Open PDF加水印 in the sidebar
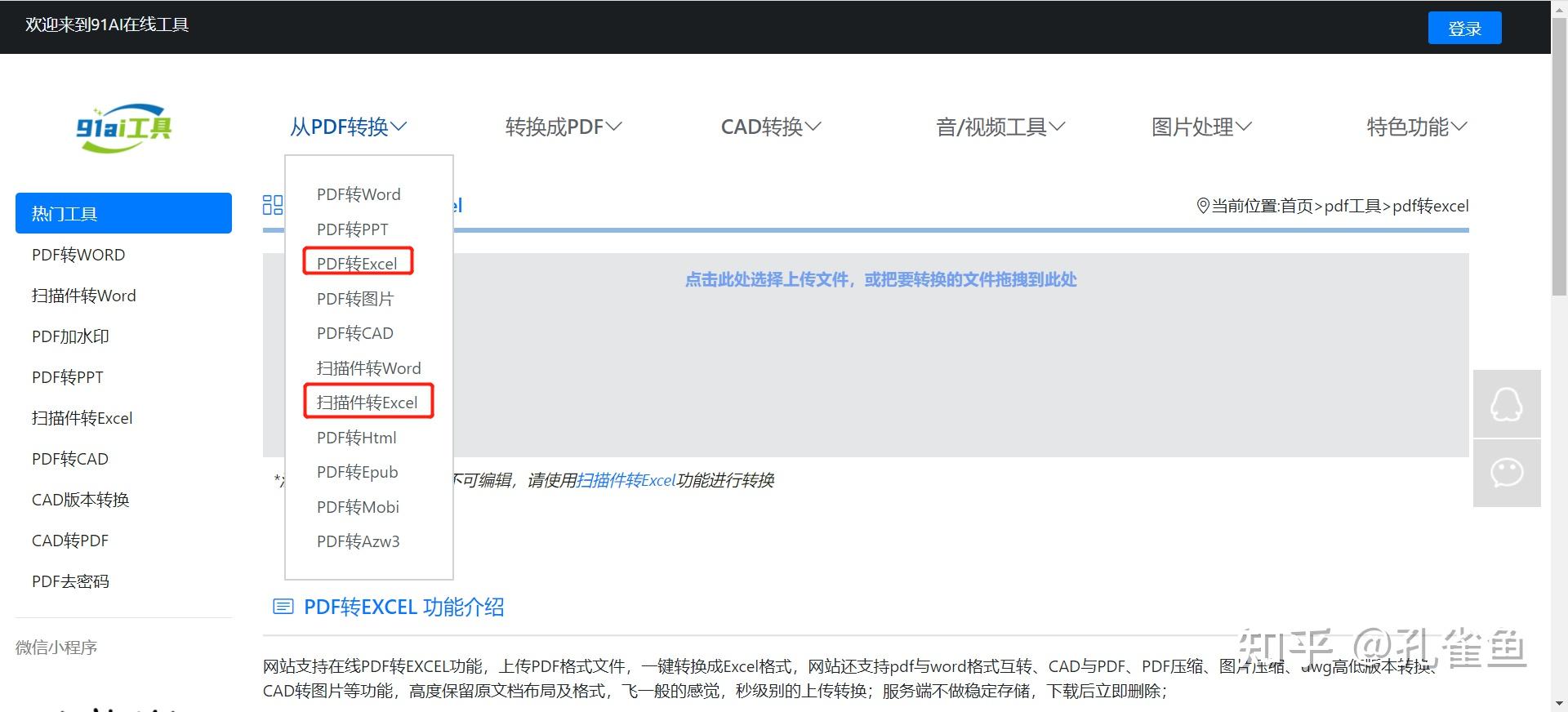This screenshot has width=1568, height=712. tap(70, 336)
